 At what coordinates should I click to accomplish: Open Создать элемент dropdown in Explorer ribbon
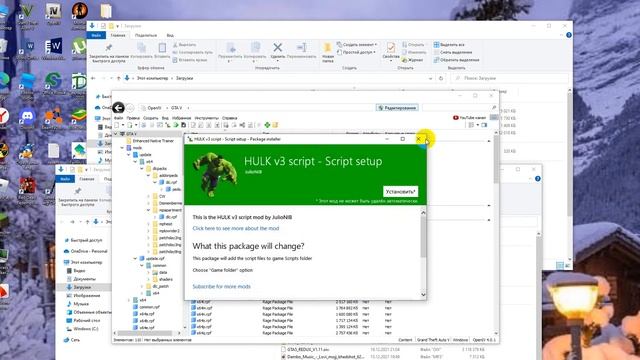point(357,44)
